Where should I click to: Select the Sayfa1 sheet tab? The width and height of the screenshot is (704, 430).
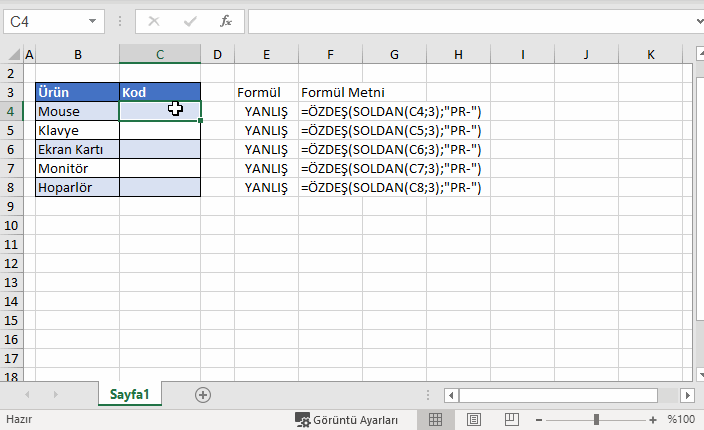(x=130, y=395)
